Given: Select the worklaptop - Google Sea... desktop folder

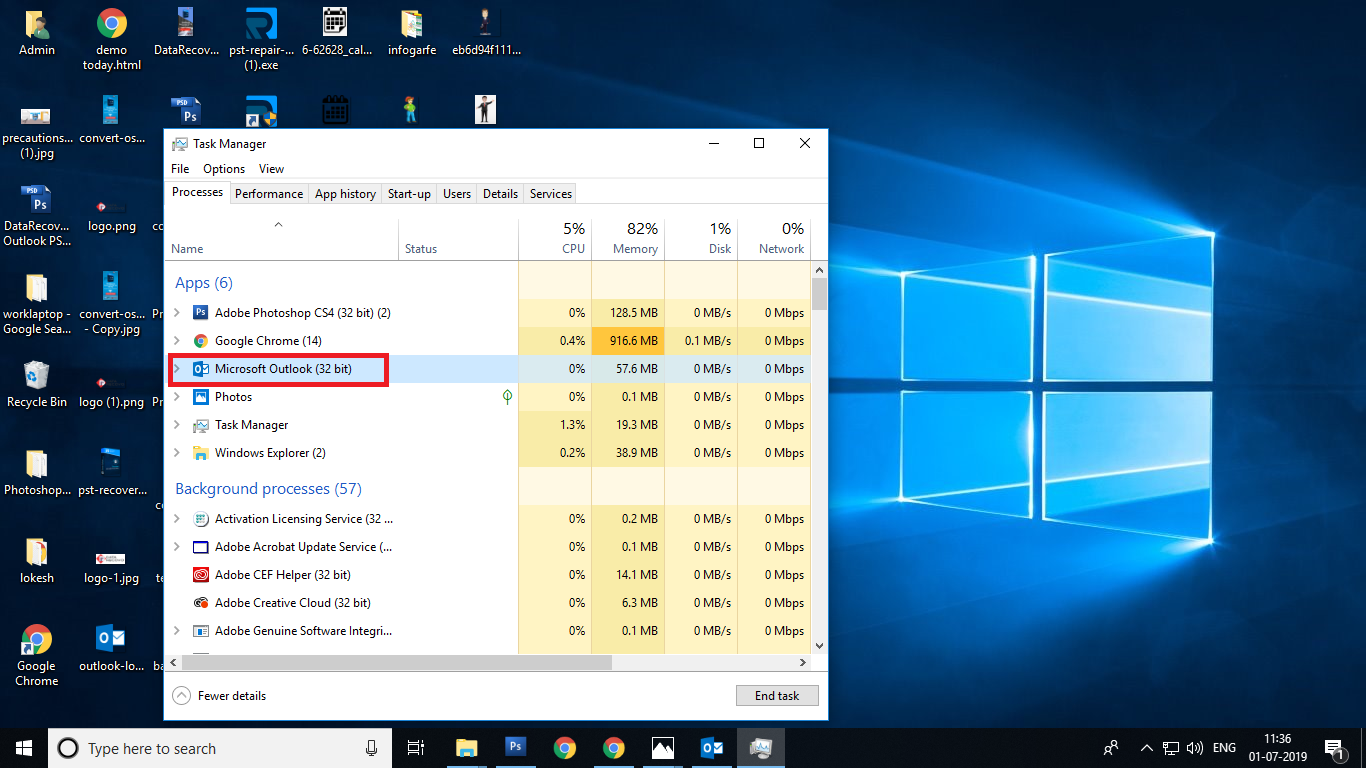Looking at the screenshot, I should [x=37, y=304].
